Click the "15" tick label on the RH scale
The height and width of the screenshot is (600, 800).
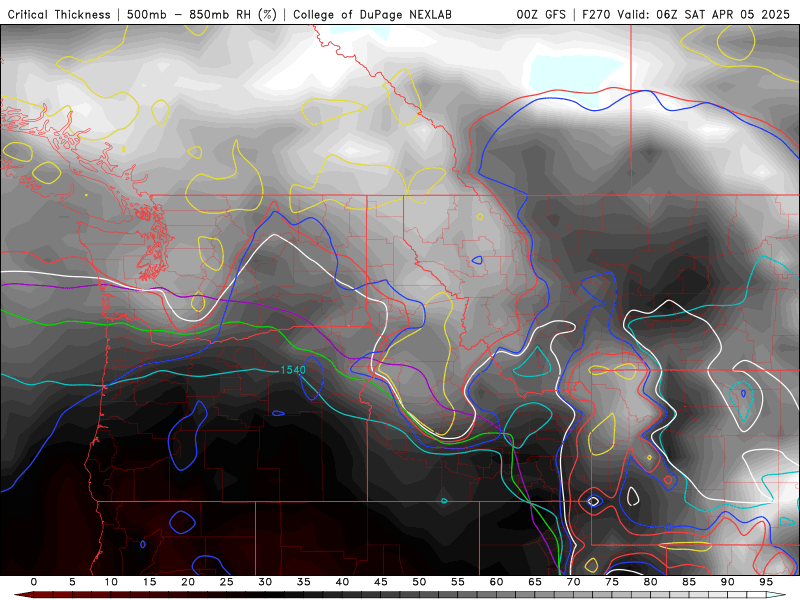pyautogui.click(x=149, y=582)
